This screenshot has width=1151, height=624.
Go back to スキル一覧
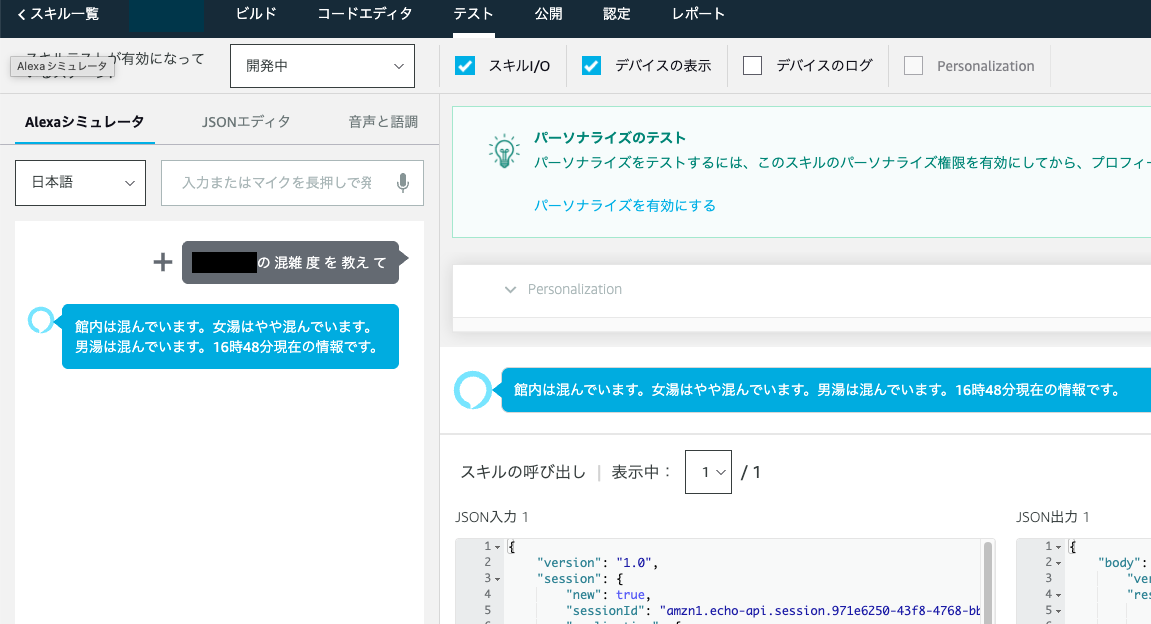58,14
